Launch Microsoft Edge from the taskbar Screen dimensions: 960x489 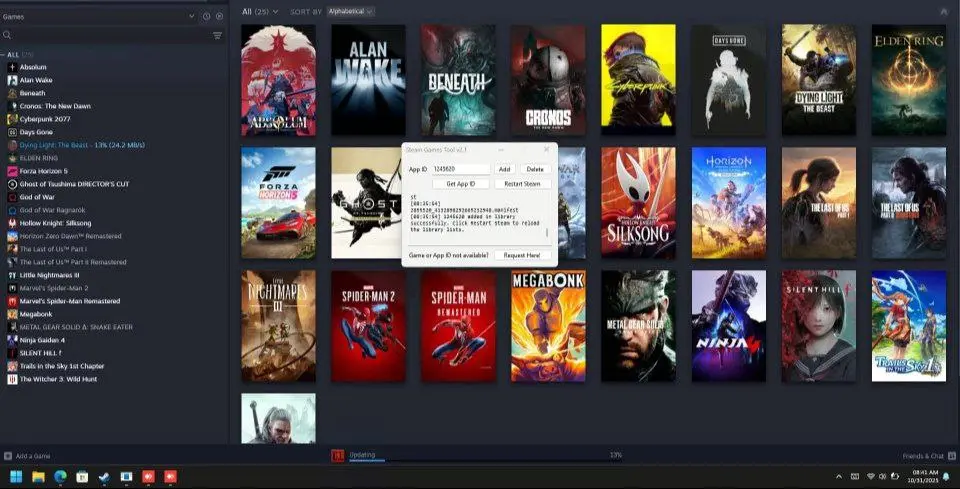(x=60, y=476)
